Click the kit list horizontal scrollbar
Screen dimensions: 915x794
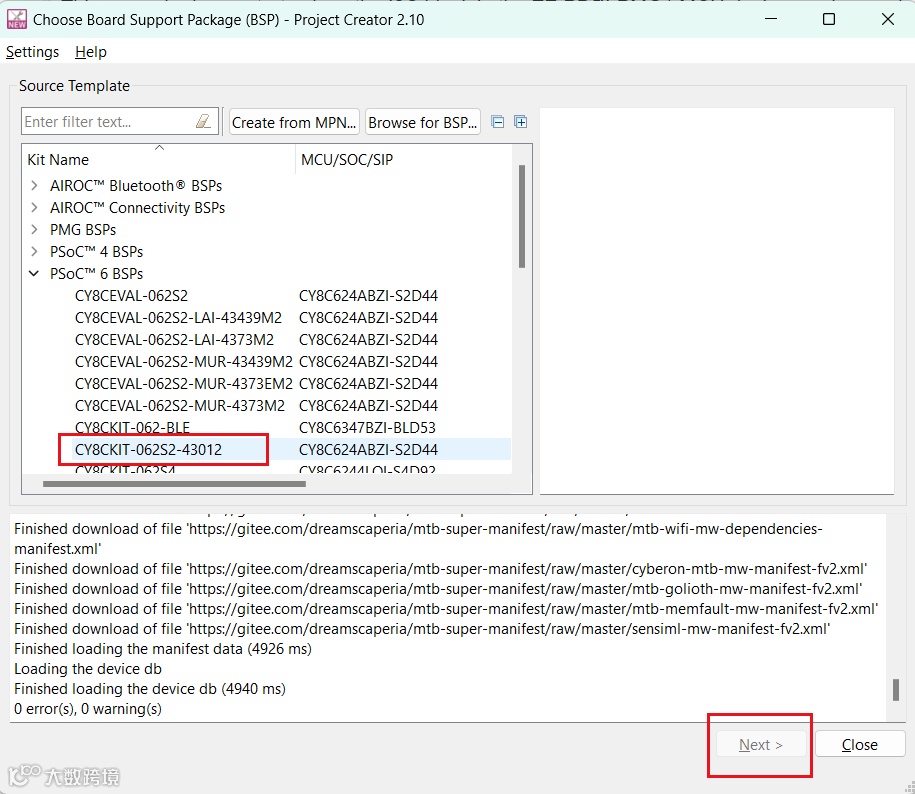pos(174,484)
